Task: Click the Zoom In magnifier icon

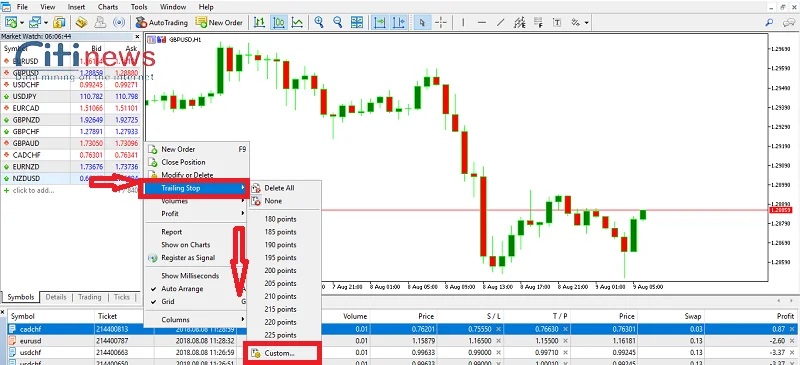Action: 319,22
